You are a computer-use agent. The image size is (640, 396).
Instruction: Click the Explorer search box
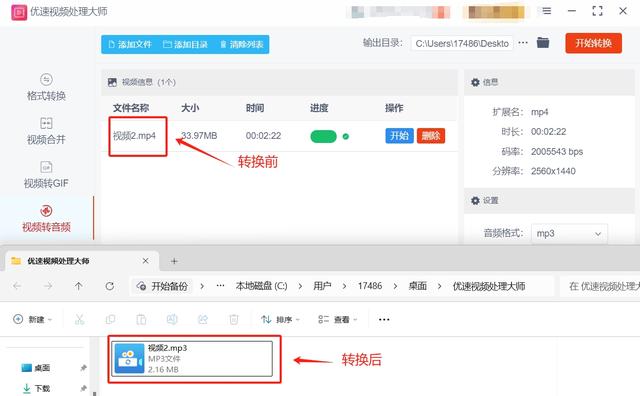[x=600, y=286]
